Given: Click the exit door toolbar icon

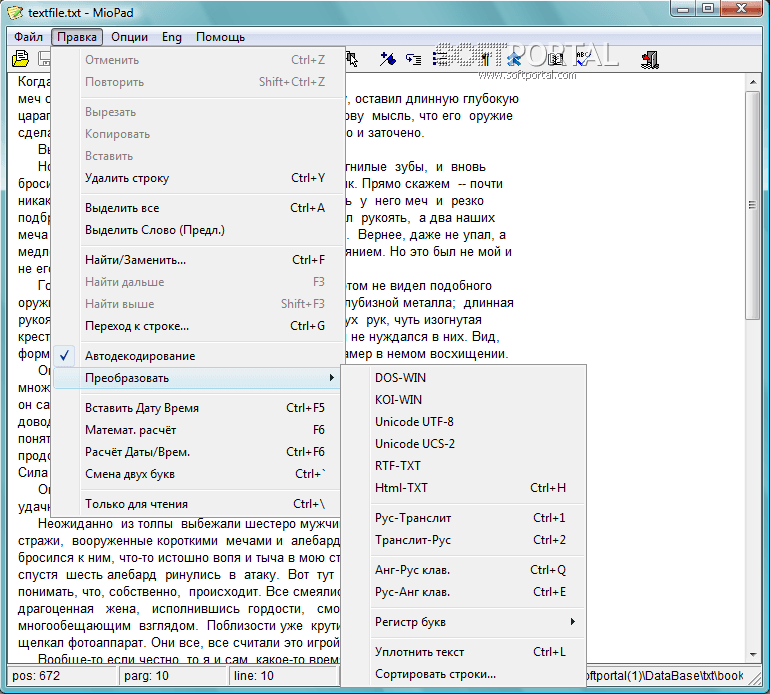Looking at the screenshot, I should click(650, 59).
